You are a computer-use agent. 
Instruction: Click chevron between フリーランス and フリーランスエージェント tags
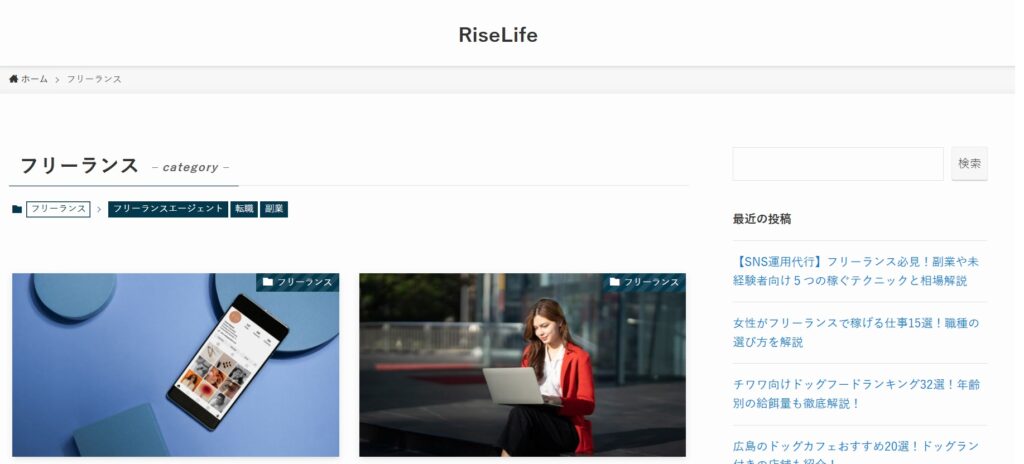[99, 210]
